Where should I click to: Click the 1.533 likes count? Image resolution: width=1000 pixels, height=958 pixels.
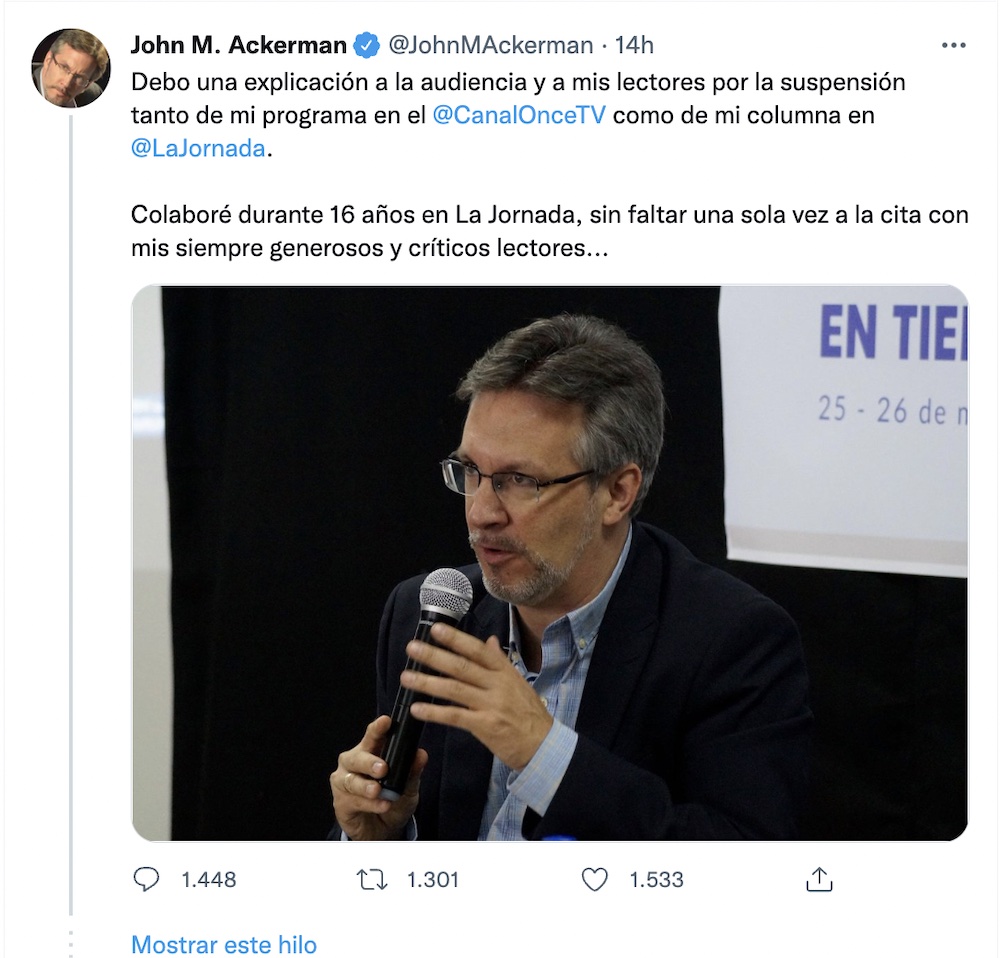coord(656,880)
